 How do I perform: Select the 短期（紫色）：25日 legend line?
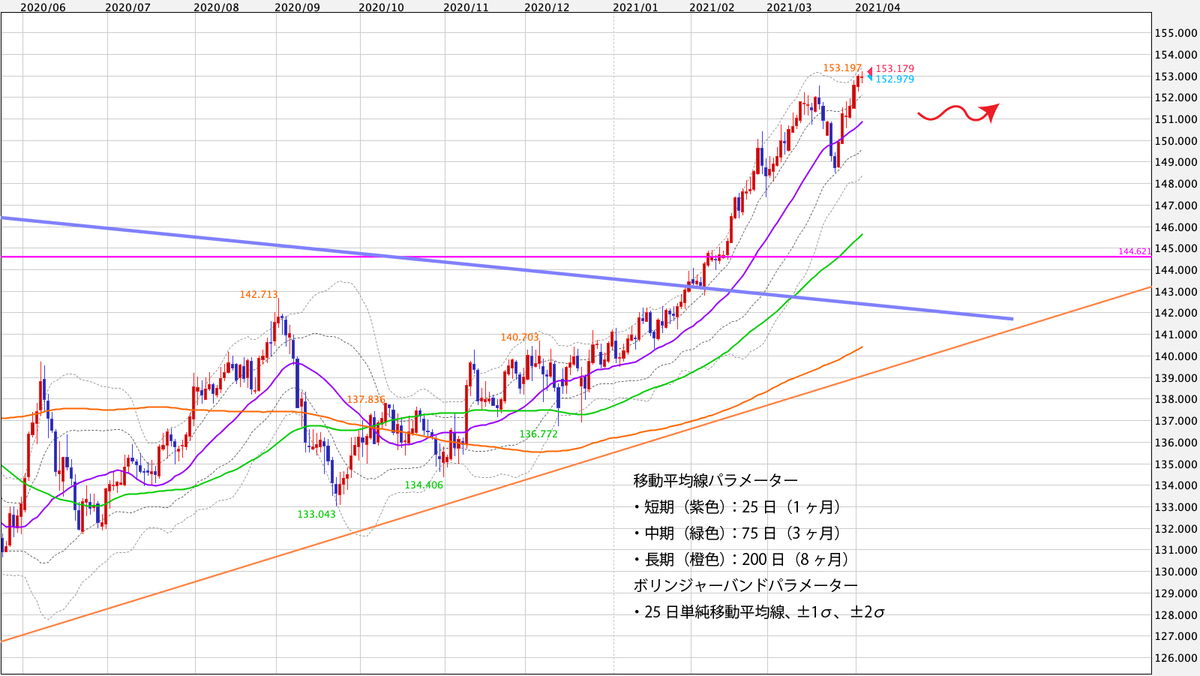point(738,506)
